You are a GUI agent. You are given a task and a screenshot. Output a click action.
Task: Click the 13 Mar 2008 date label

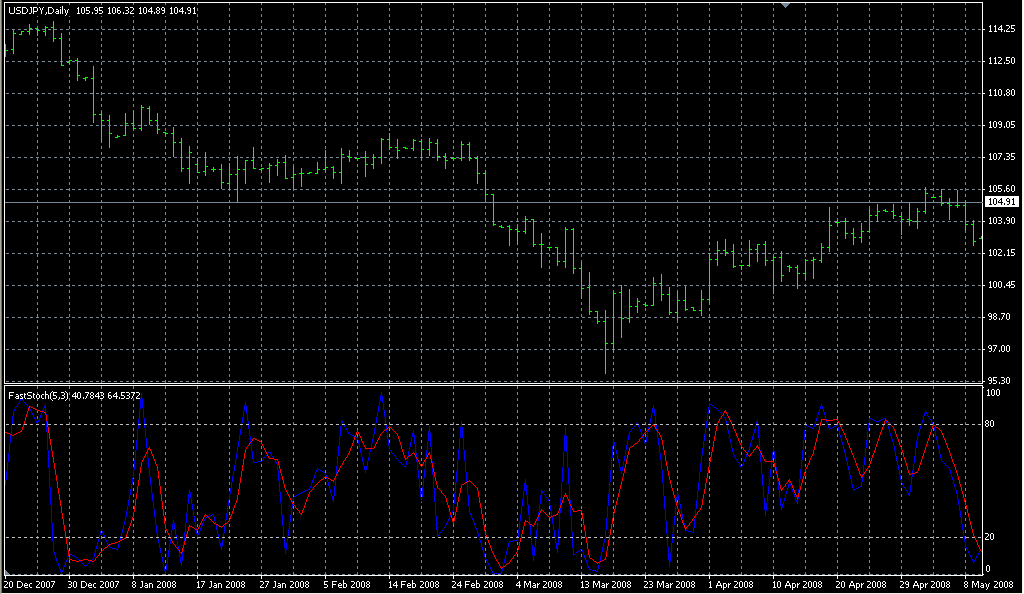605,584
